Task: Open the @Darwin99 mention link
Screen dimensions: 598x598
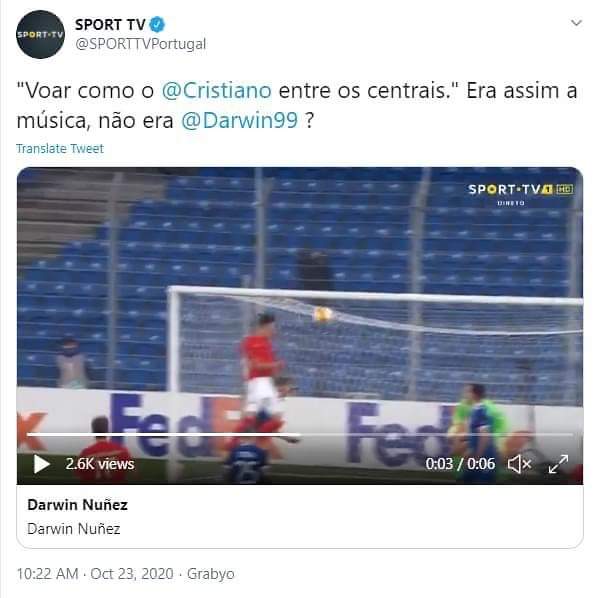Action: 239,120
